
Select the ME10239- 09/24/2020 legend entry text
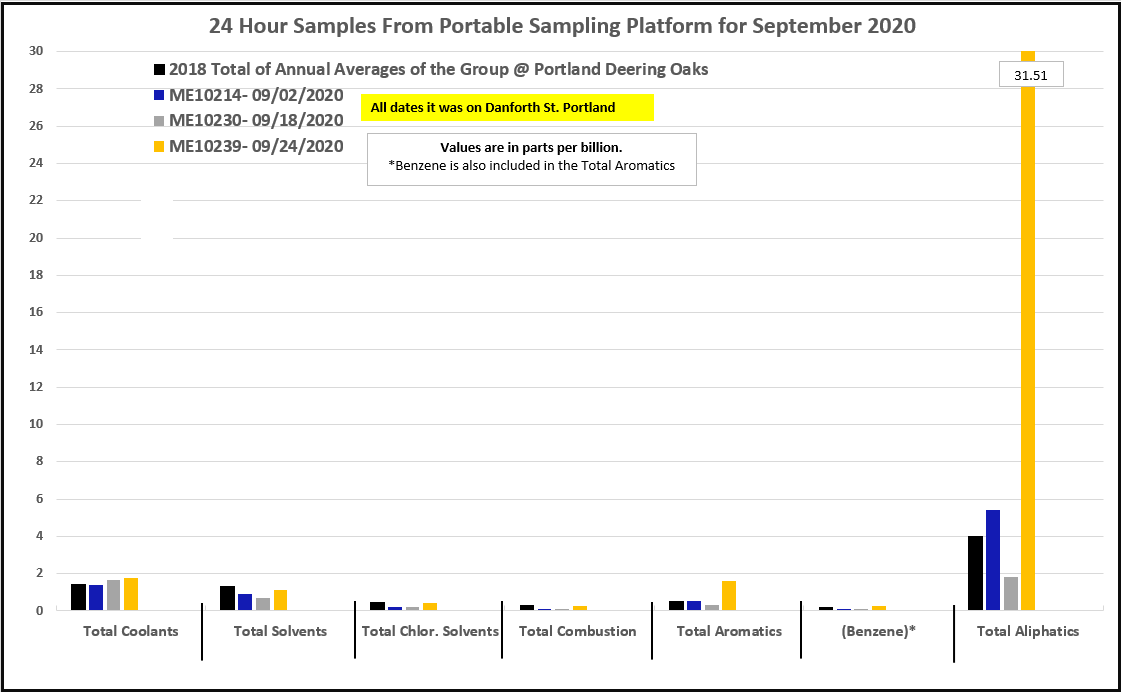coord(256,147)
